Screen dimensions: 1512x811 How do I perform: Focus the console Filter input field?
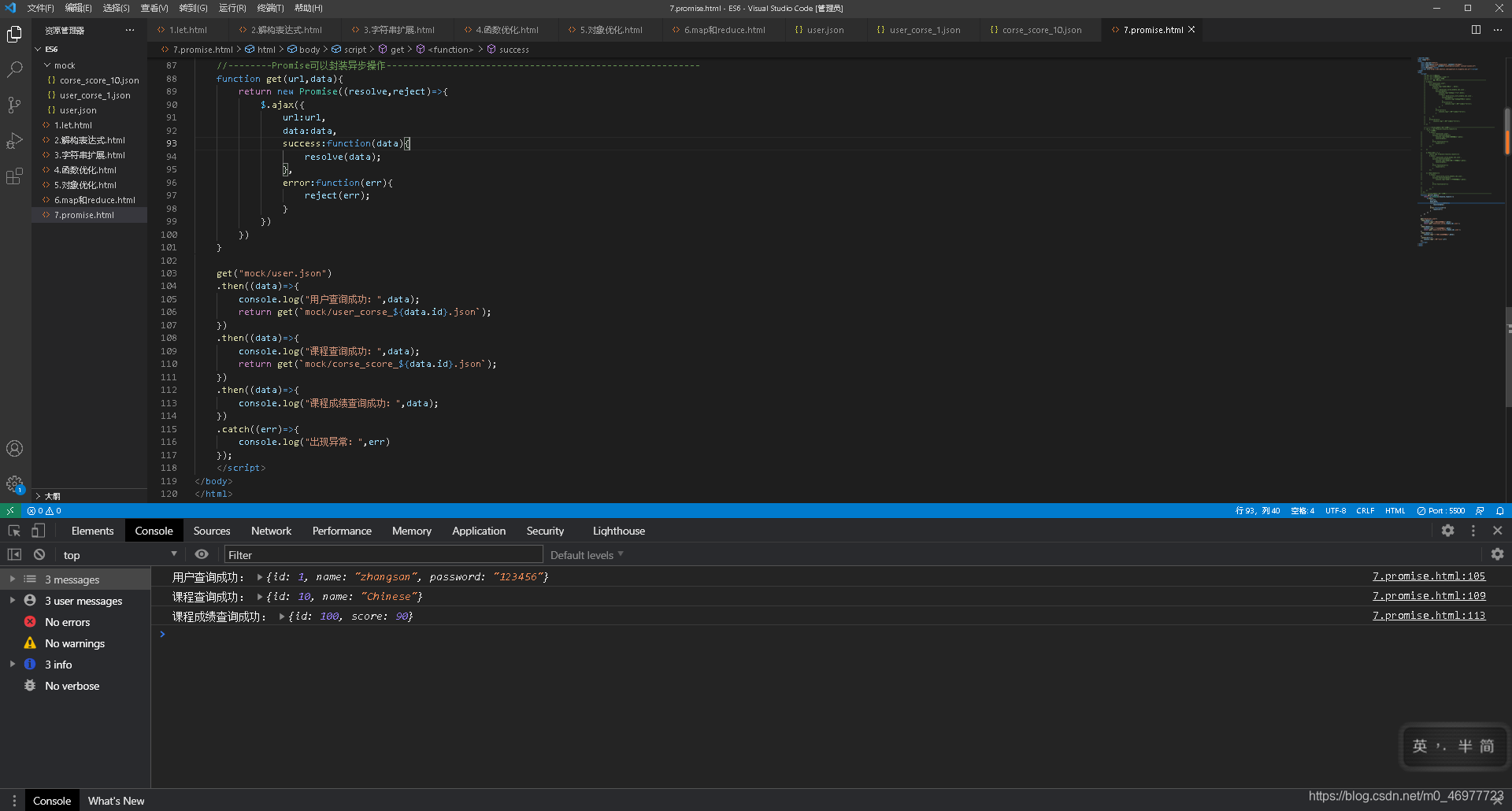384,555
